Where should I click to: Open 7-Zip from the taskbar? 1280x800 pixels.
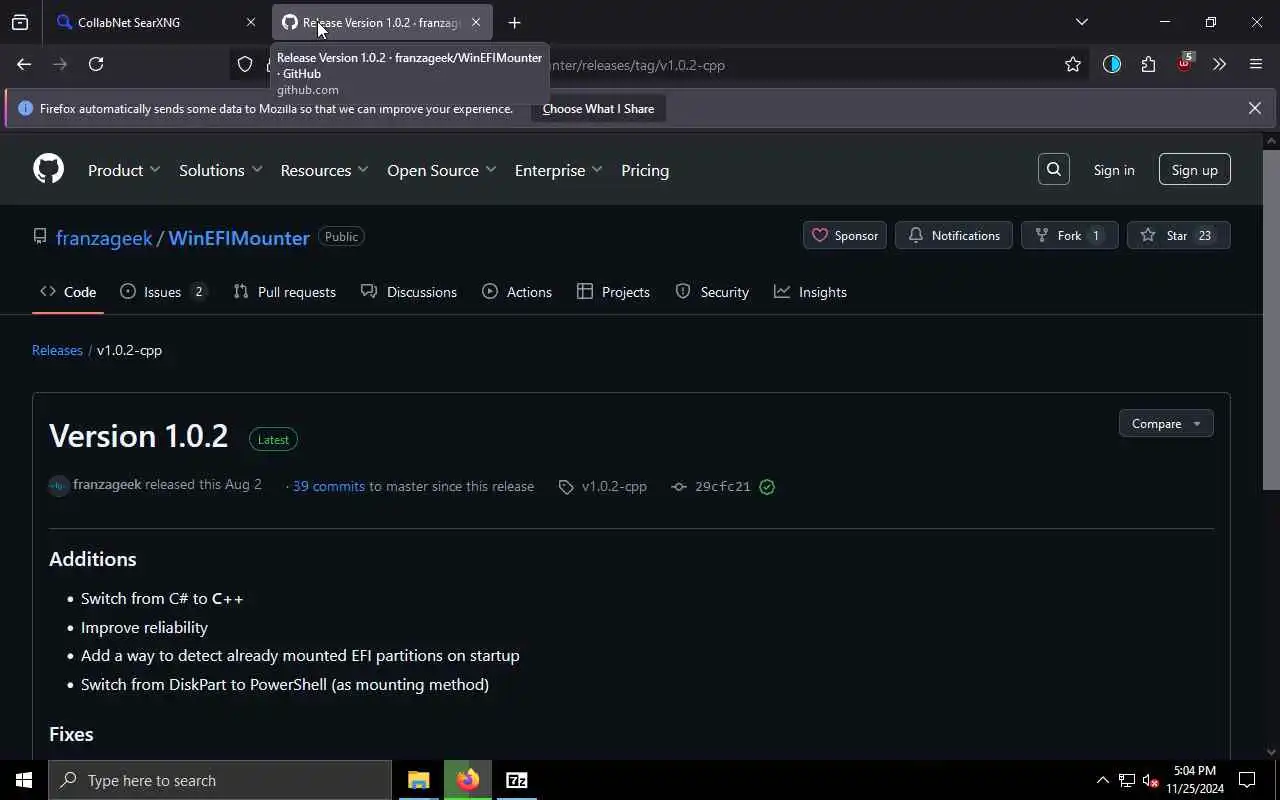[517, 780]
